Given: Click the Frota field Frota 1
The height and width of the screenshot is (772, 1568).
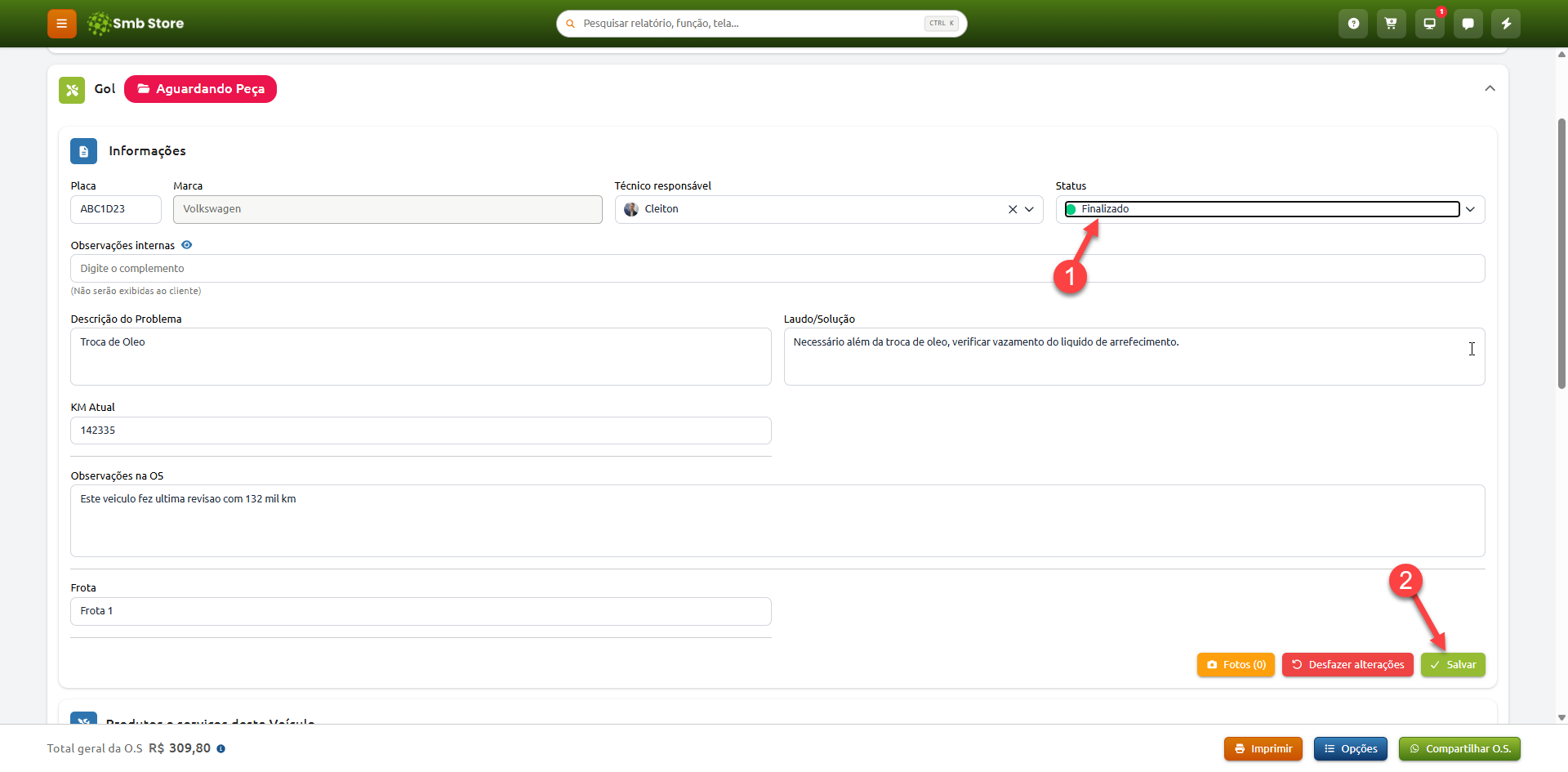Looking at the screenshot, I should (421, 611).
